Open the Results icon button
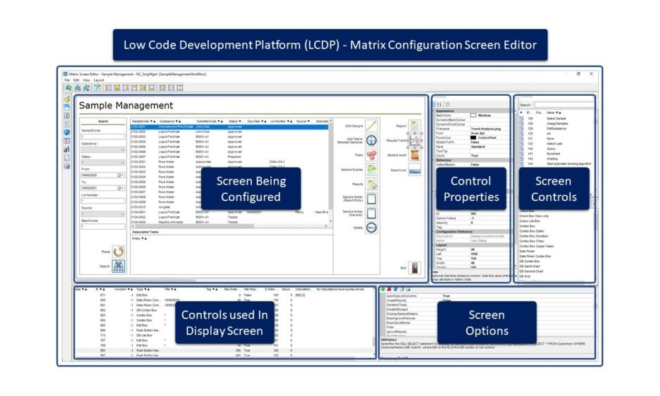Screen dimensions: 660x396 pos(371,184)
